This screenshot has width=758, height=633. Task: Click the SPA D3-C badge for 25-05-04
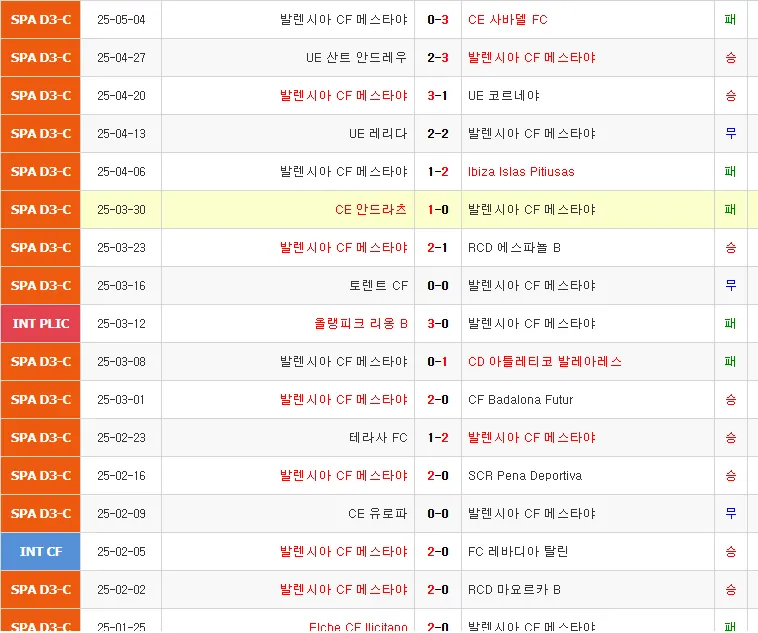pyautogui.click(x=41, y=19)
